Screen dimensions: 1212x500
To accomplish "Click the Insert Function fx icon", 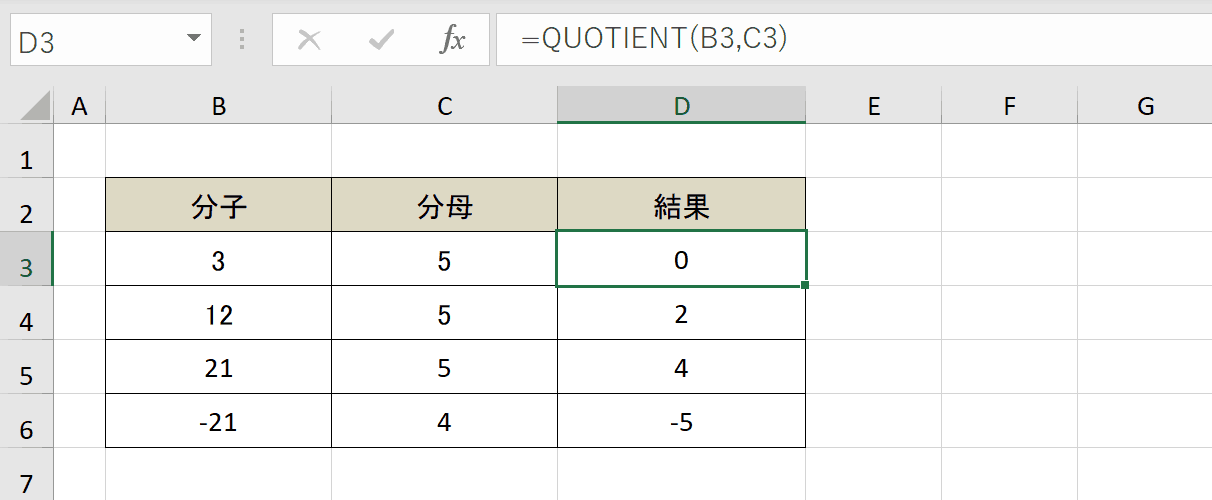I will click(453, 40).
